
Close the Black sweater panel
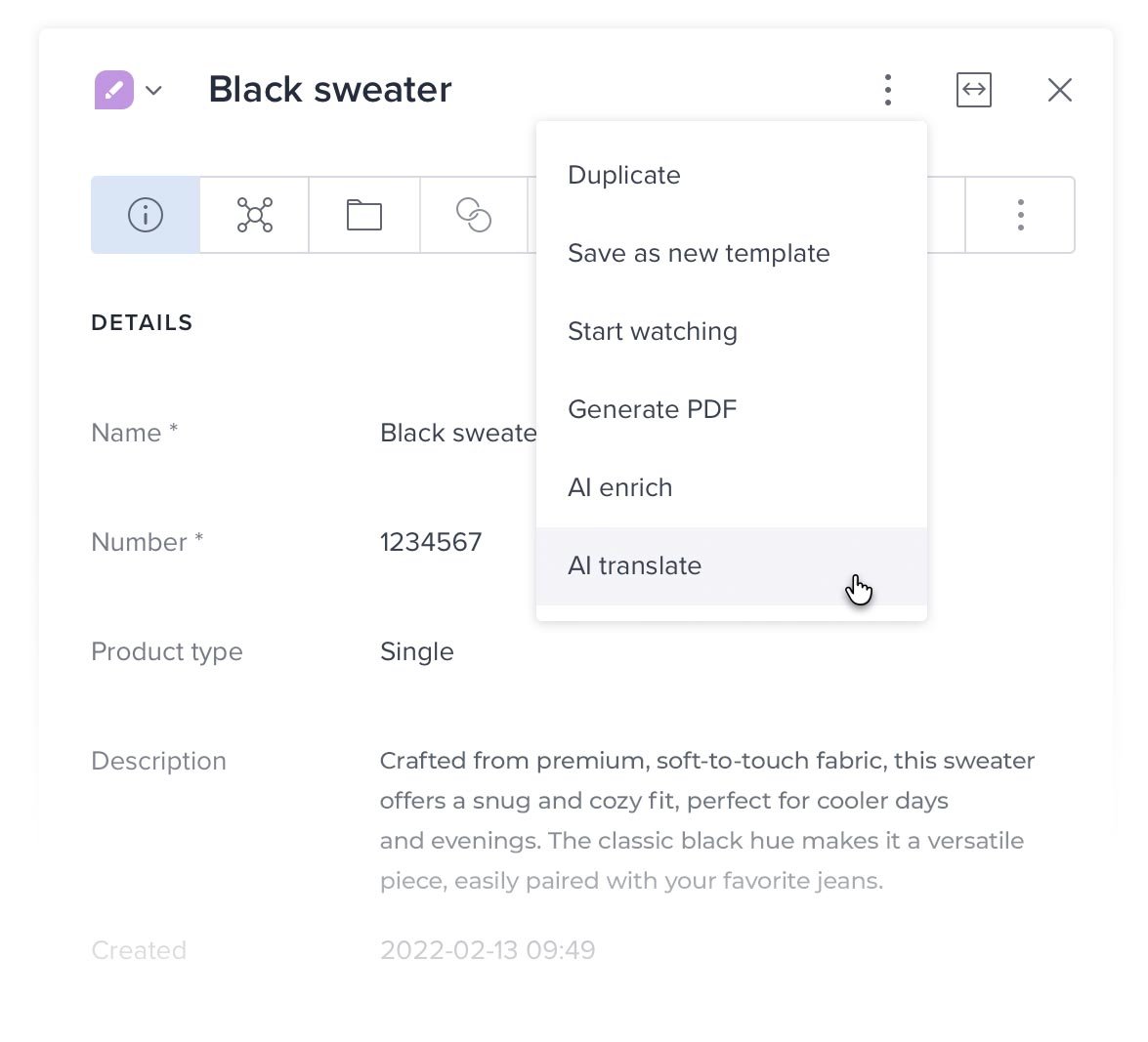tap(1060, 89)
